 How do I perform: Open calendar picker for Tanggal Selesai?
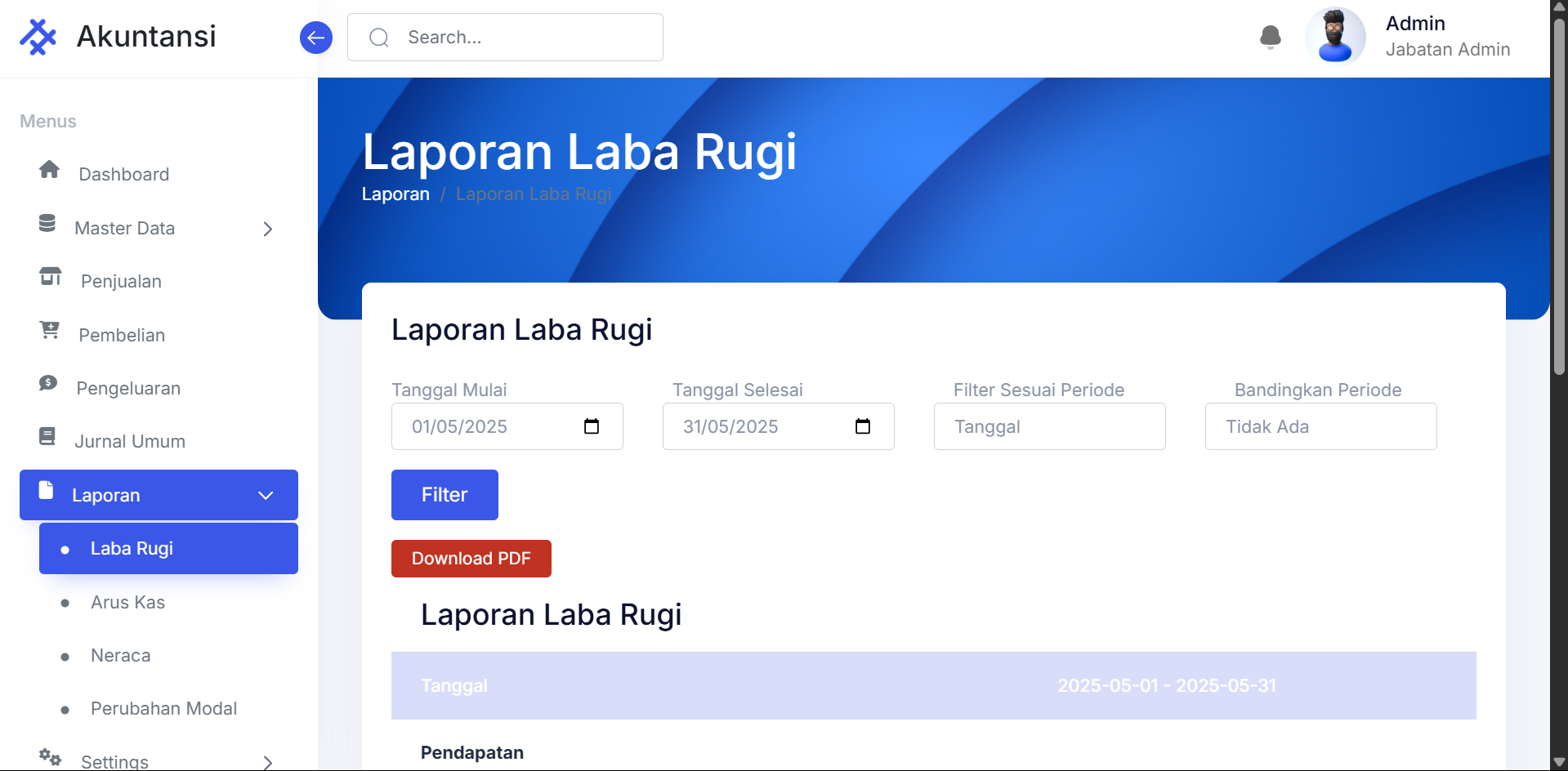pos(862,426)
